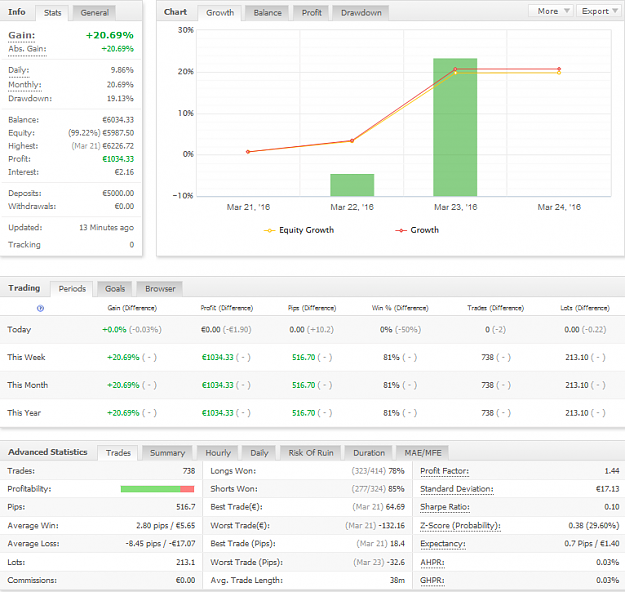Click the Abs. Gain label
625x592 pixels.
[27, 49]
